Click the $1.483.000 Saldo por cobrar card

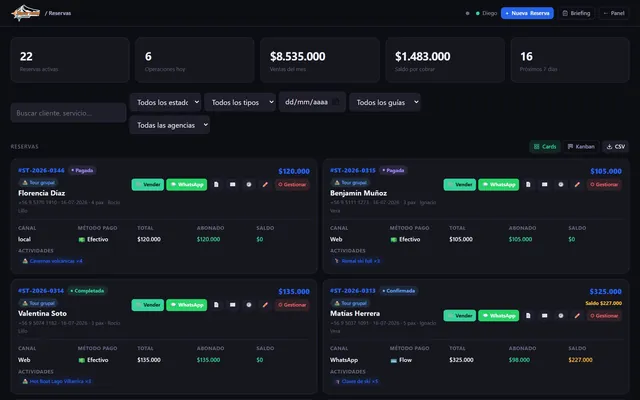click(445, 60)
